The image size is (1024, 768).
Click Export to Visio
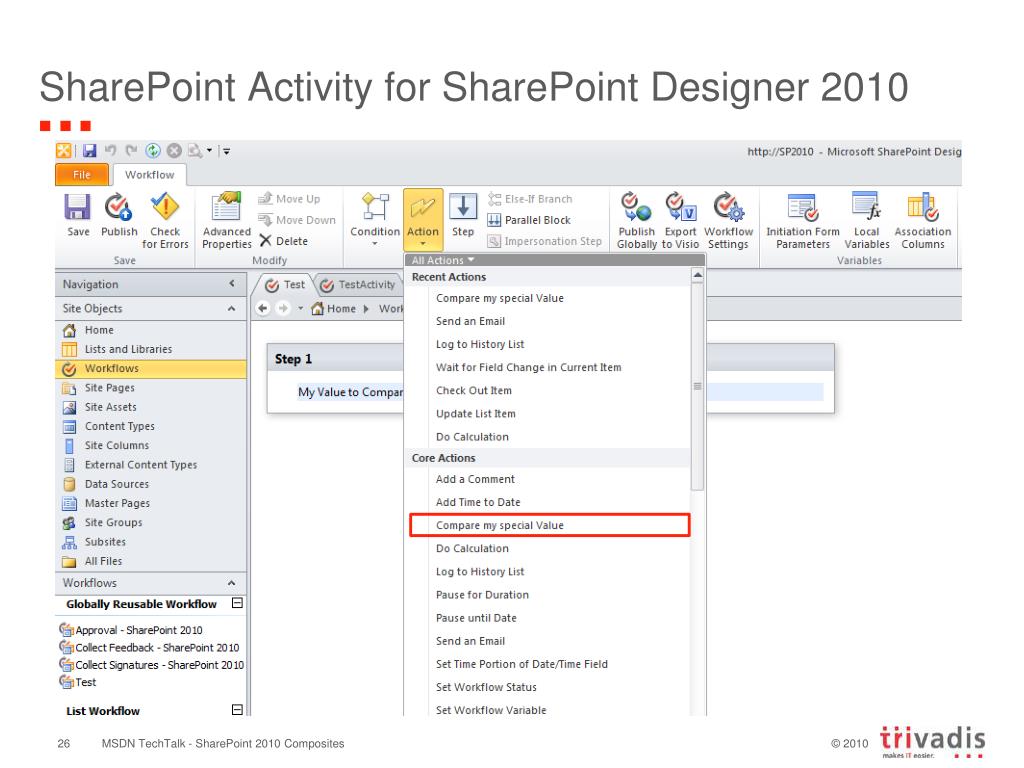click(680, 221)
